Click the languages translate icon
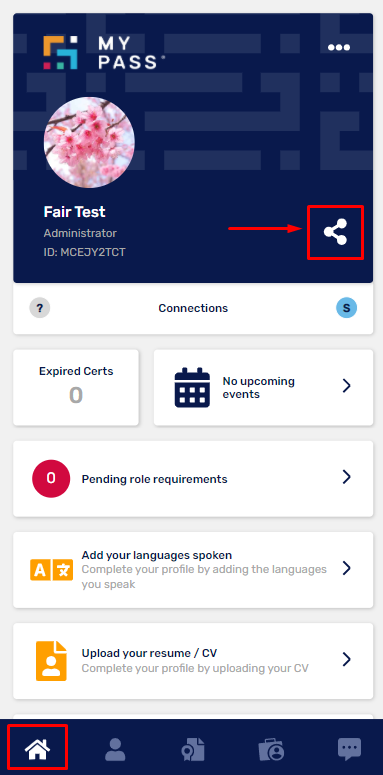The image size is (383, 775). [51, 570]
